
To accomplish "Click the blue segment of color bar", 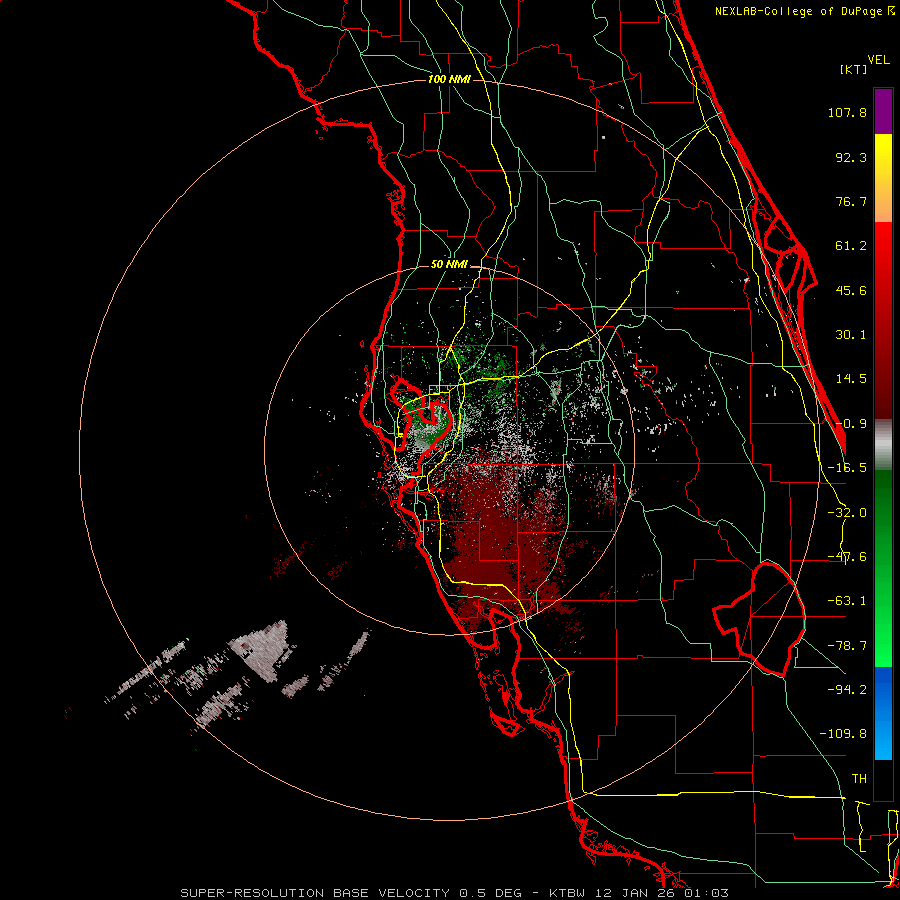I will 883,713.
